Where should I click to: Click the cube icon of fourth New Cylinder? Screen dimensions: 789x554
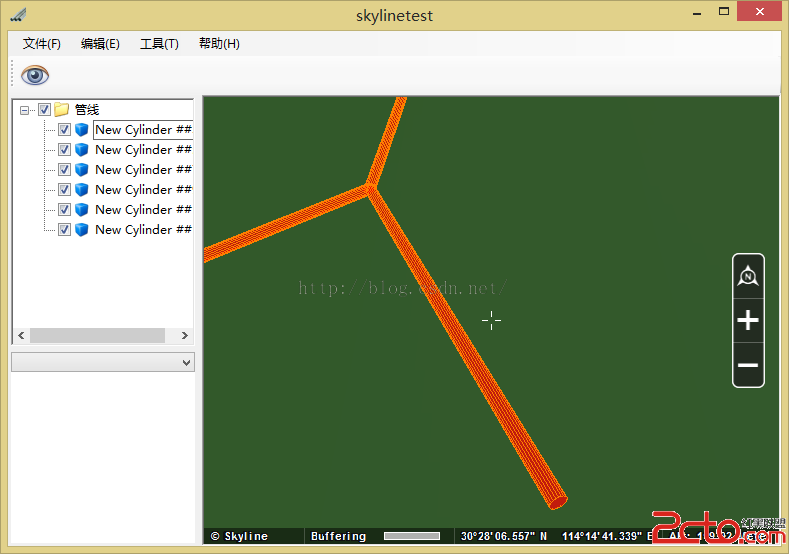point(82,190)
